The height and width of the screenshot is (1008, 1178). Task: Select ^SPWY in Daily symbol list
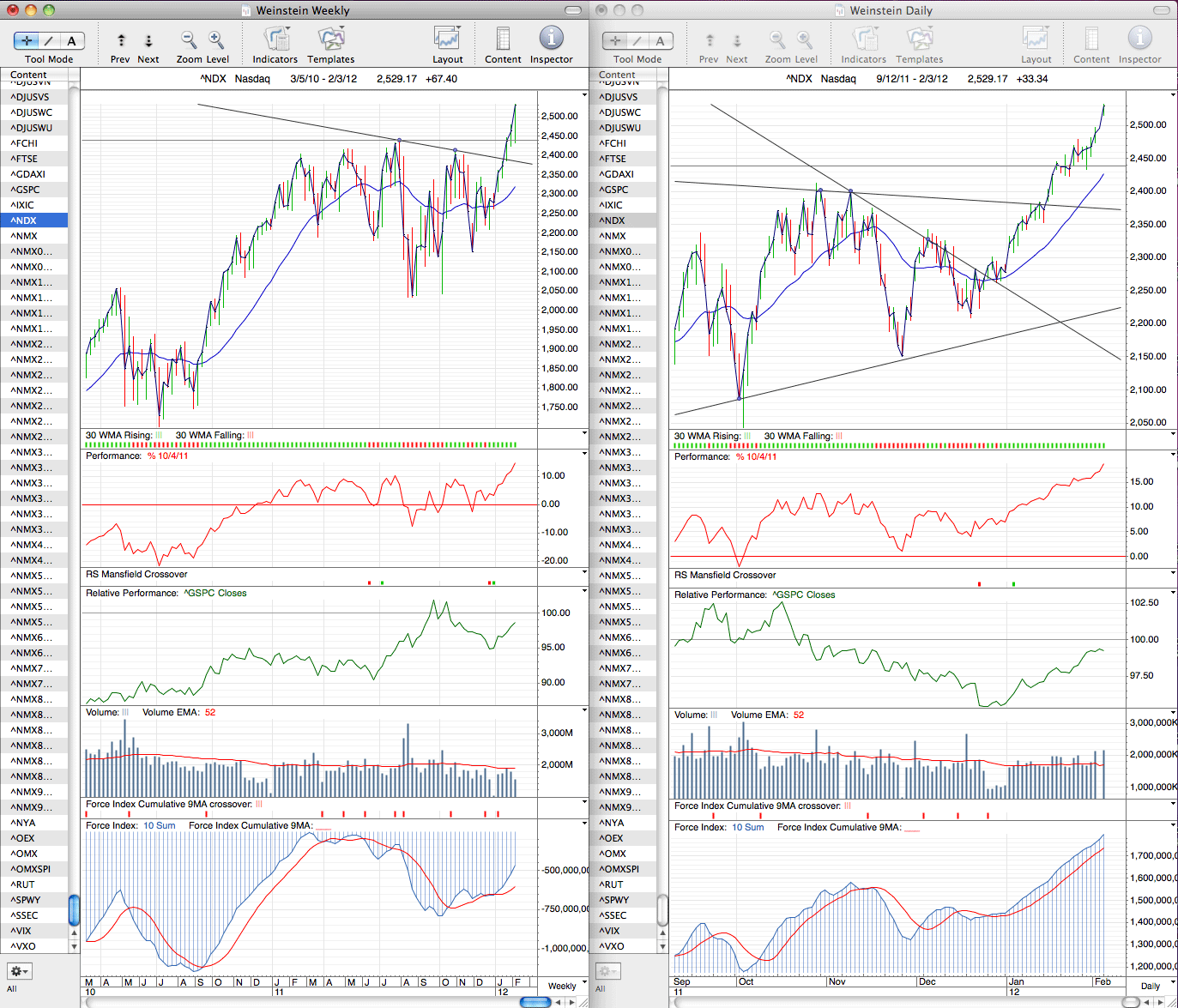coord(623,900)
